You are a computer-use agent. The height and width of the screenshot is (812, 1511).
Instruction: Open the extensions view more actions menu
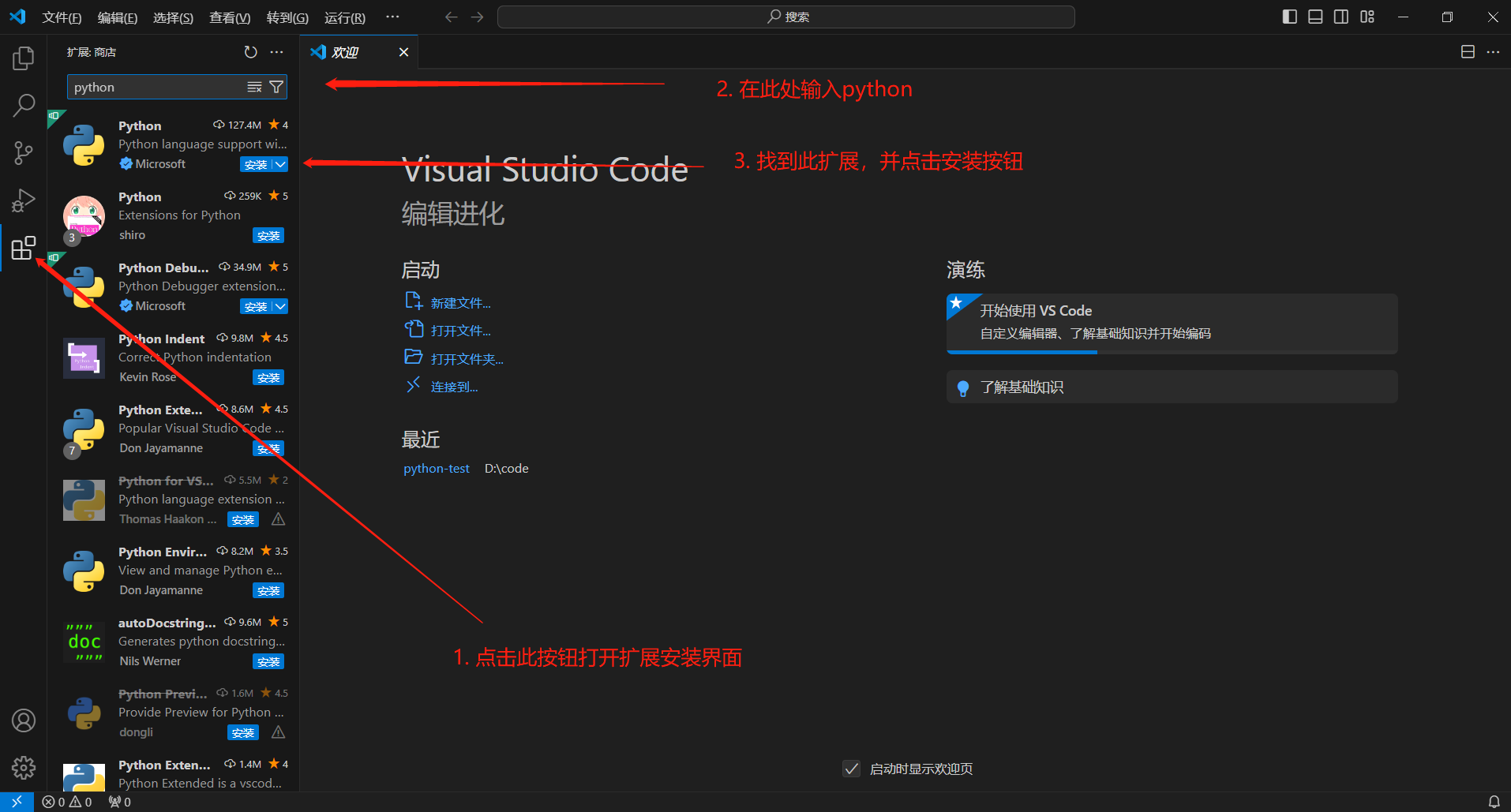276,52
